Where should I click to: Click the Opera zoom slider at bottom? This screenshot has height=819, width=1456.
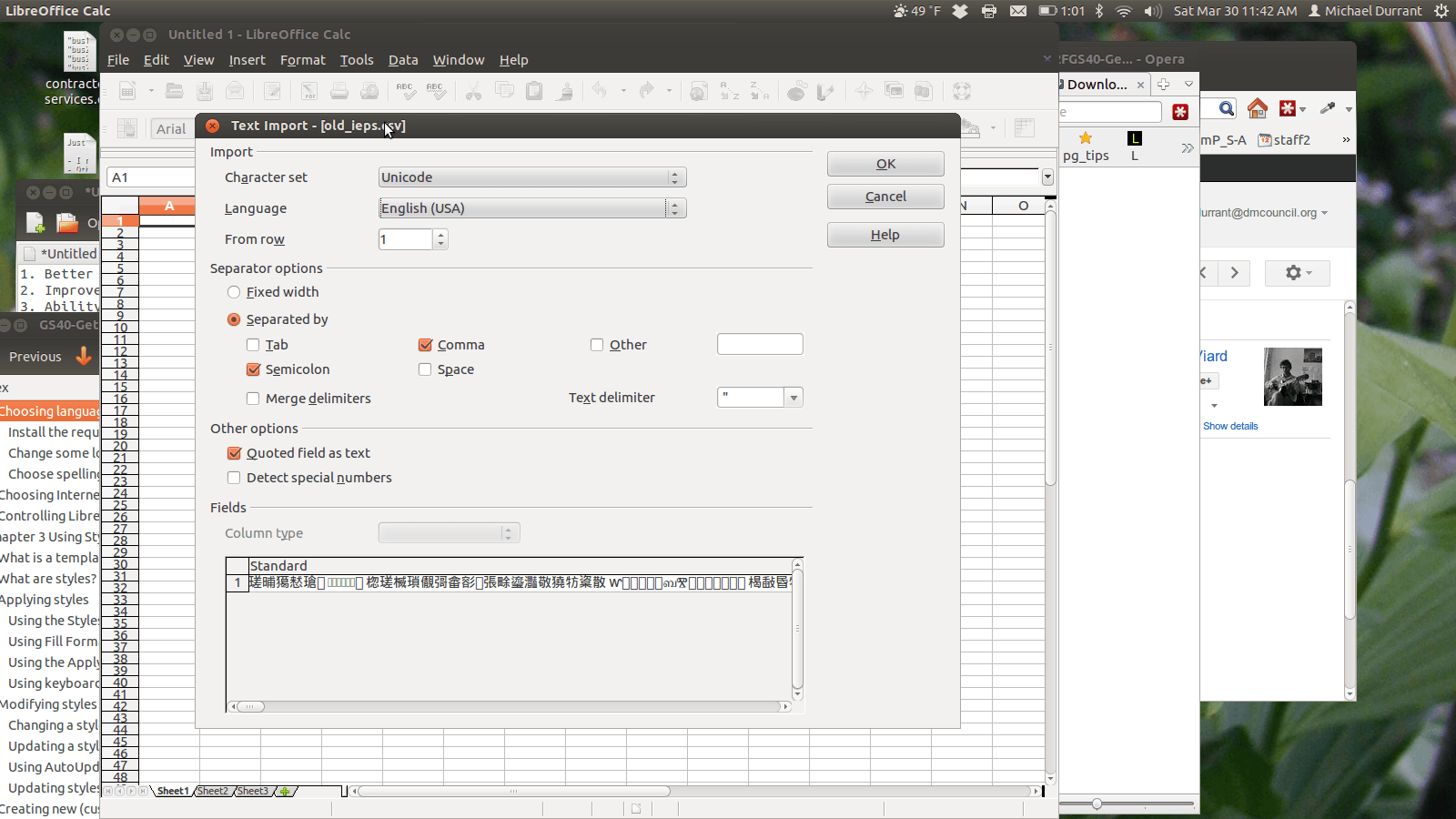point(1128,804)
